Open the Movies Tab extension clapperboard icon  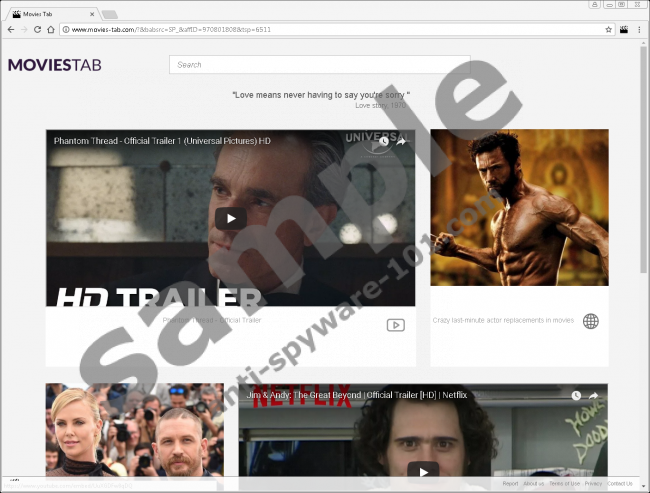click(x=624, y=29)
